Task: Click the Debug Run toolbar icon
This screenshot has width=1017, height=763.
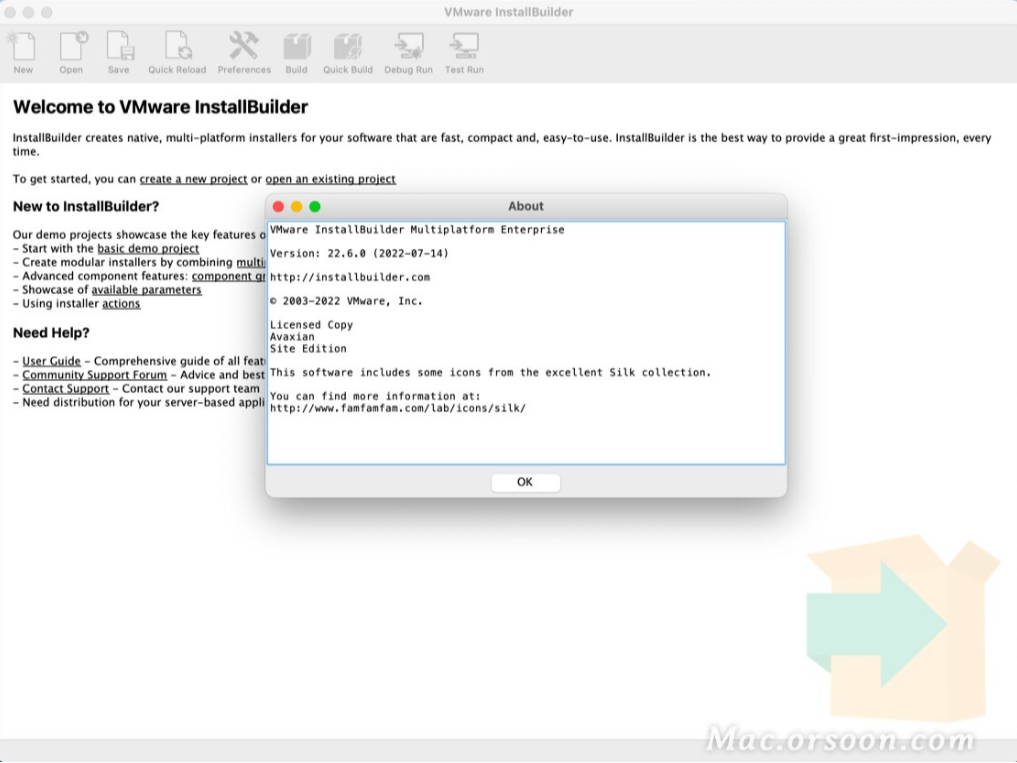Action: tap(408, 53)
